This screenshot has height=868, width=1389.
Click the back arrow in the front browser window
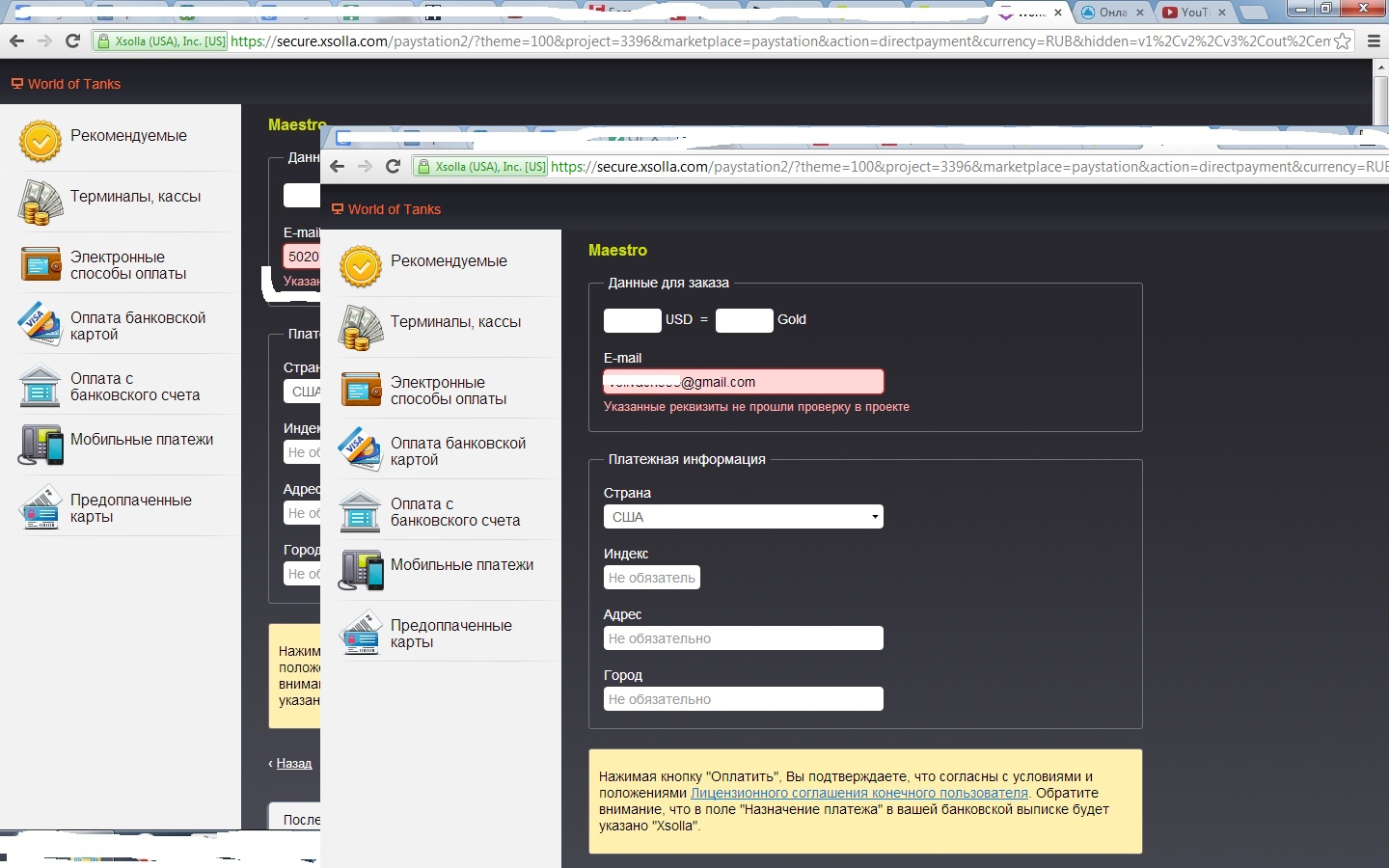coord(337,166)
